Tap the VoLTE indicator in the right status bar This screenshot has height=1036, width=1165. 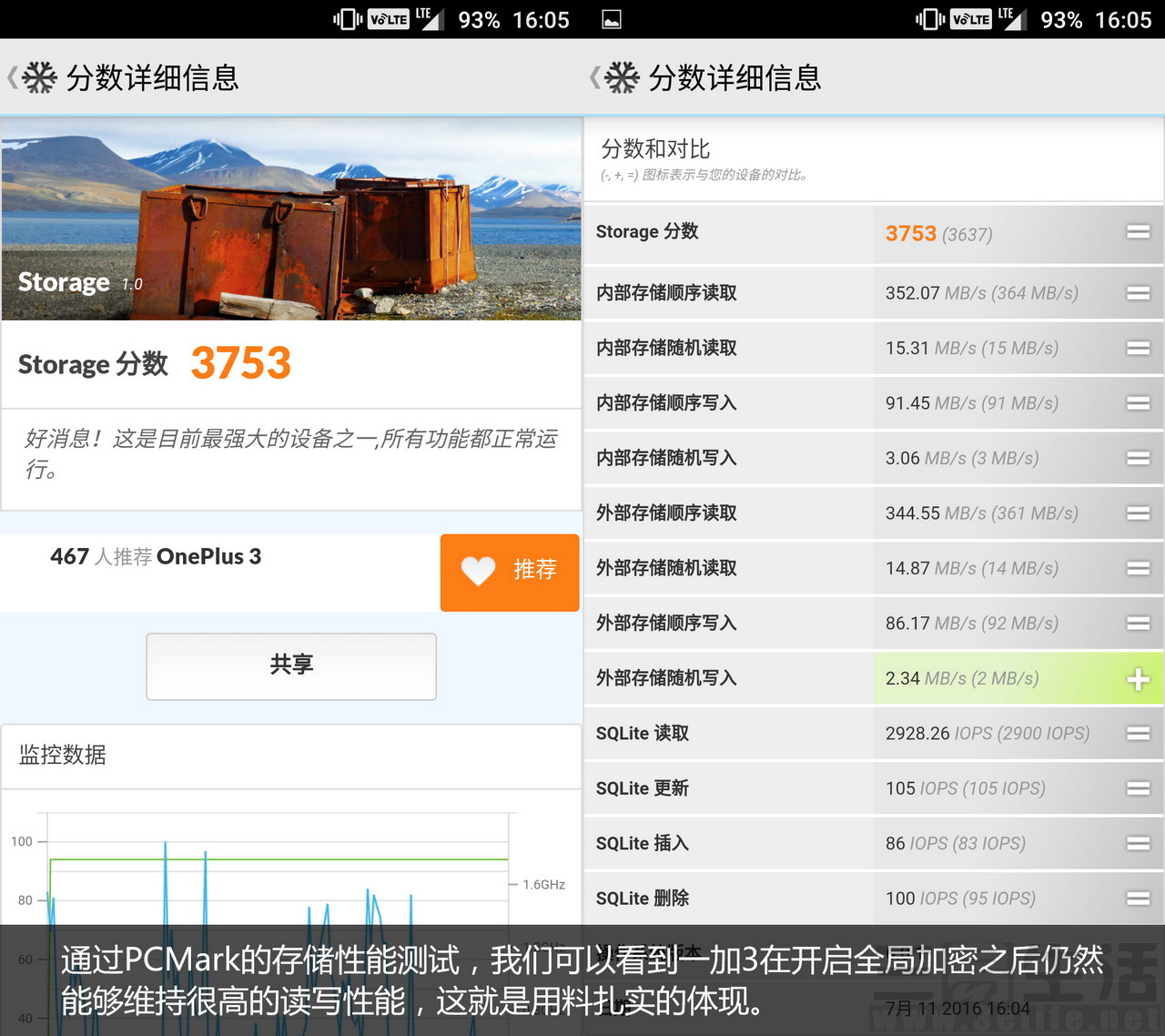point(970,19)
